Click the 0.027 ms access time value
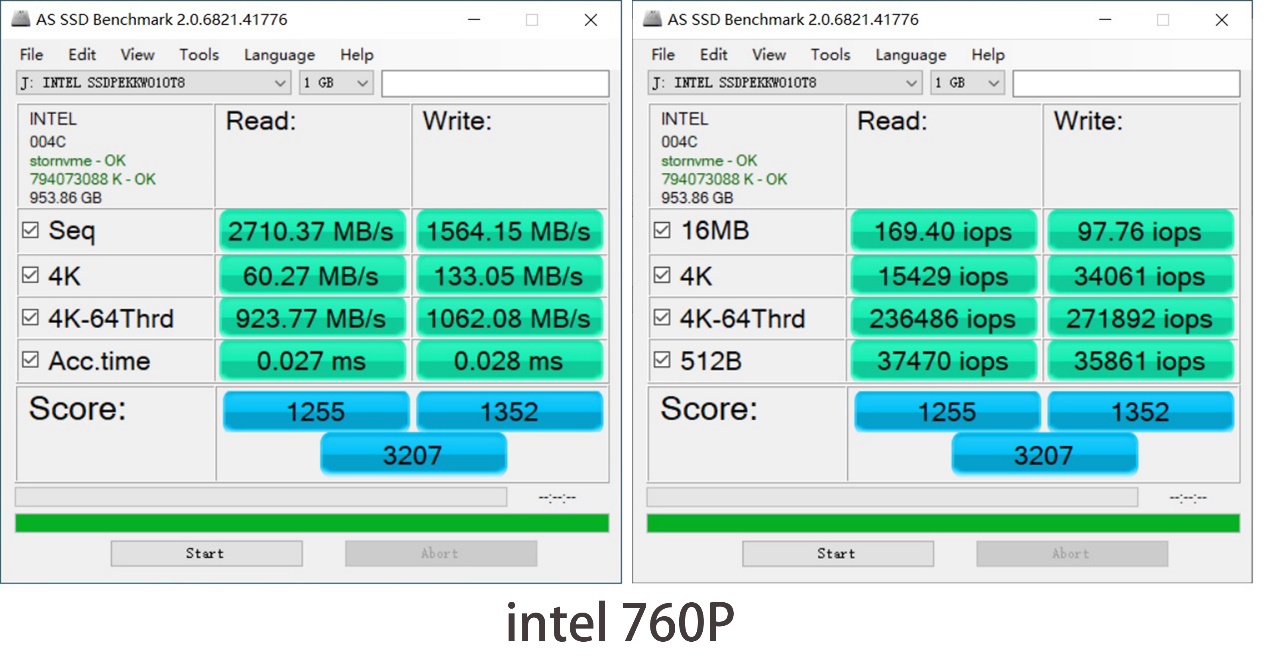This screenshot has height=666, width=1269. pos(312,360)
